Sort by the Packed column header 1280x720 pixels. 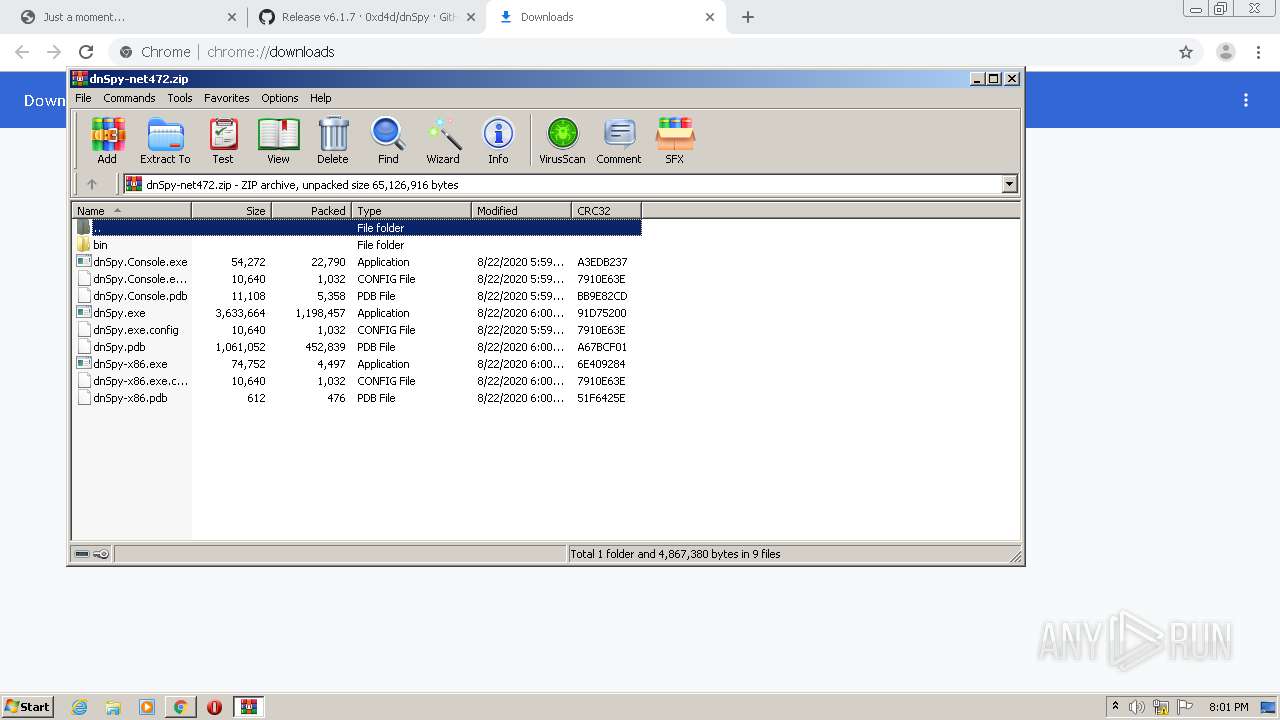311,210
